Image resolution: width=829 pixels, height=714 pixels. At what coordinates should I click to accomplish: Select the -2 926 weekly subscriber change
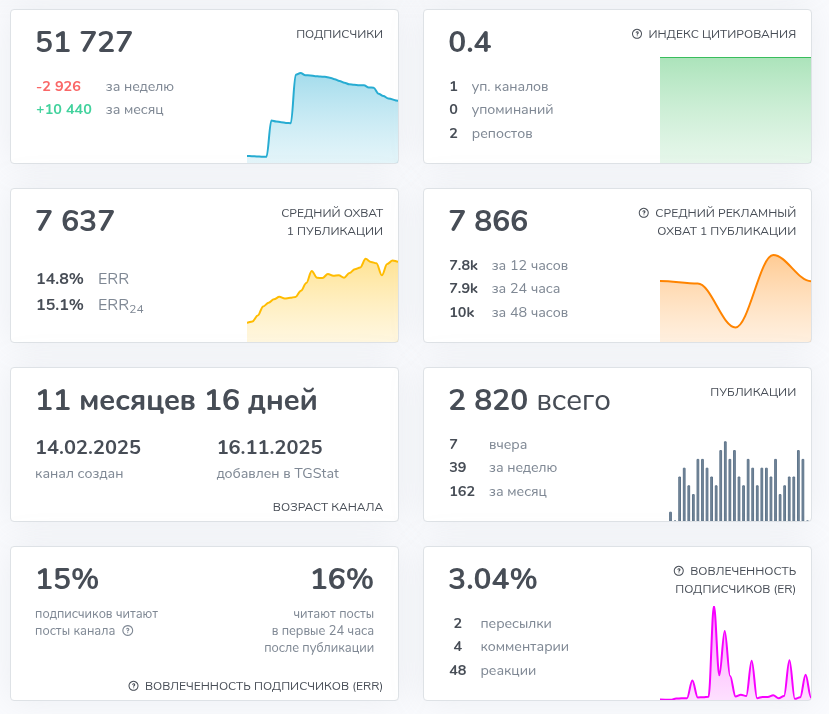[x=58, y=87]
